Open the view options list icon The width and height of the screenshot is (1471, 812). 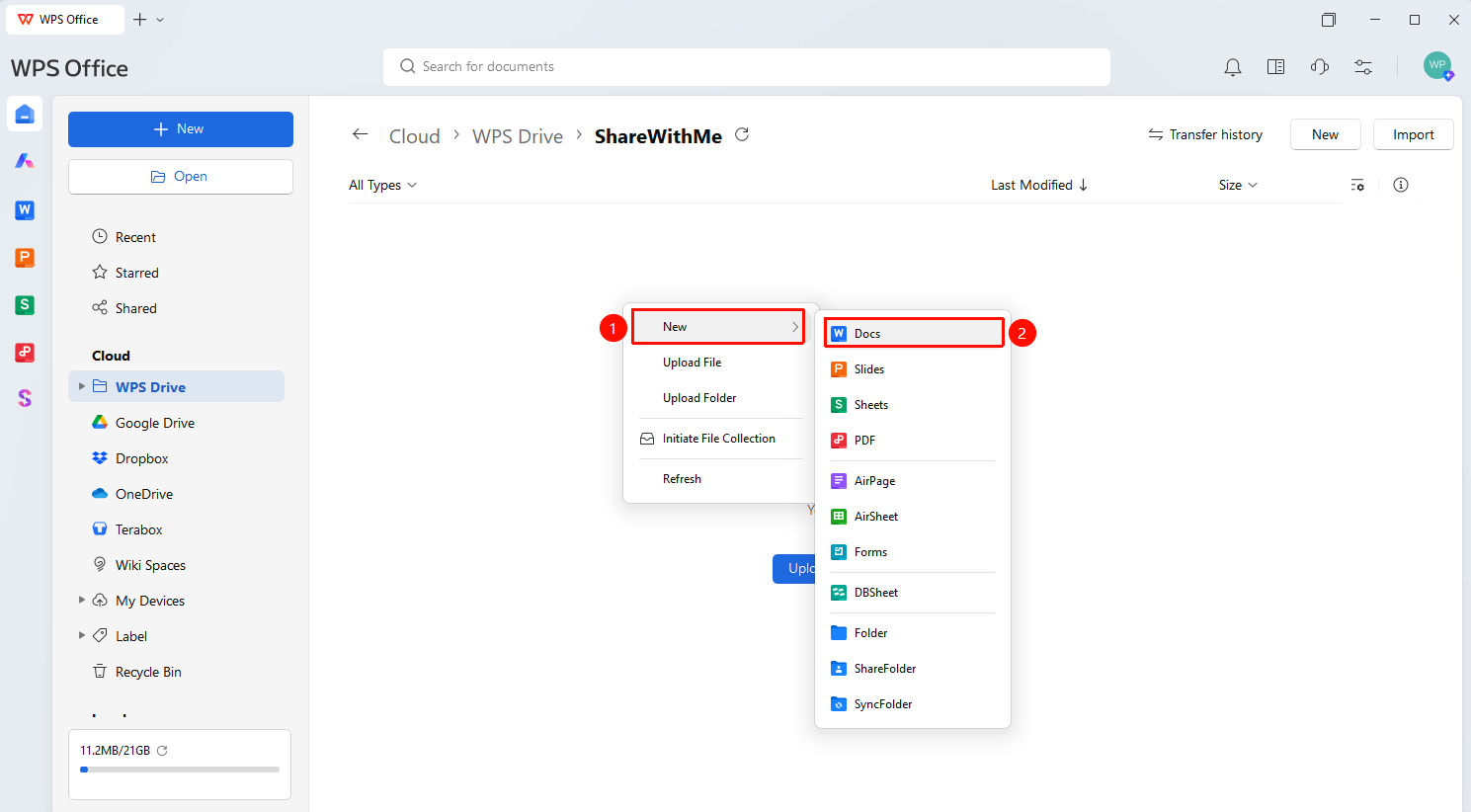point(1357,185)
